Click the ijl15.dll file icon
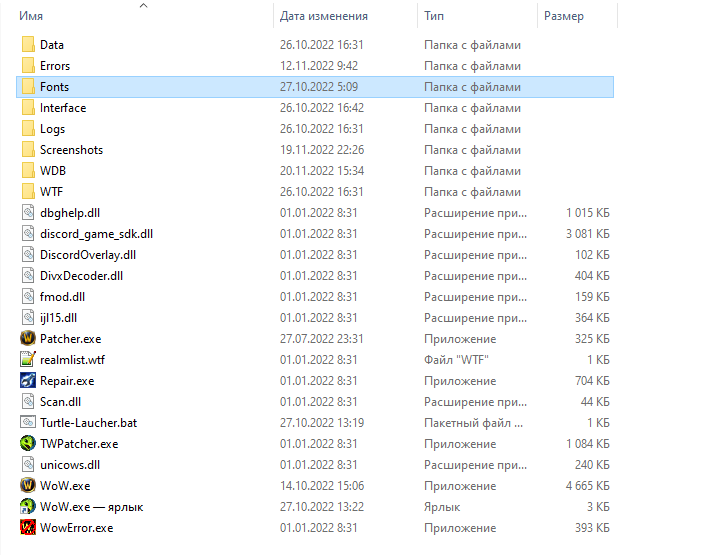 click(x=28, y=318)
